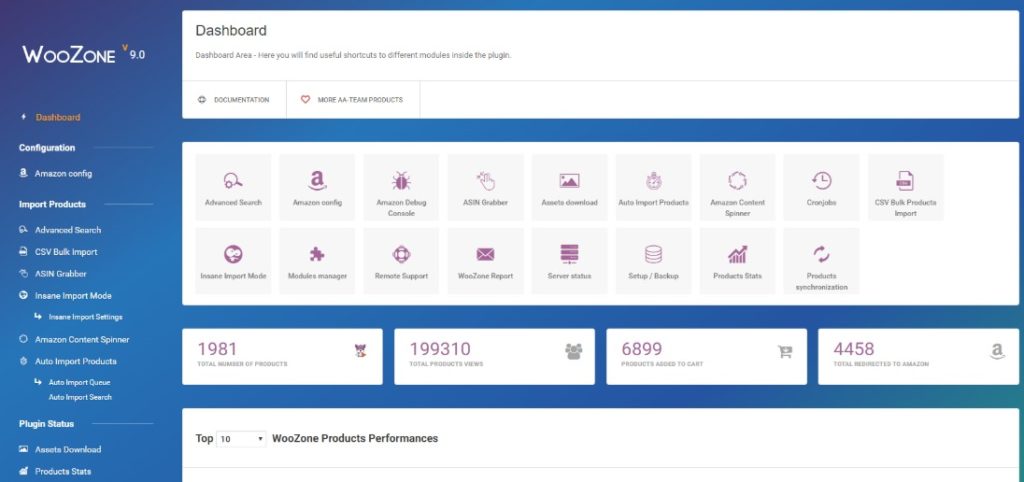Open CSV Bulk Import sidebar item
This screenshot has width=1024, height=482.
pos(66,252)
